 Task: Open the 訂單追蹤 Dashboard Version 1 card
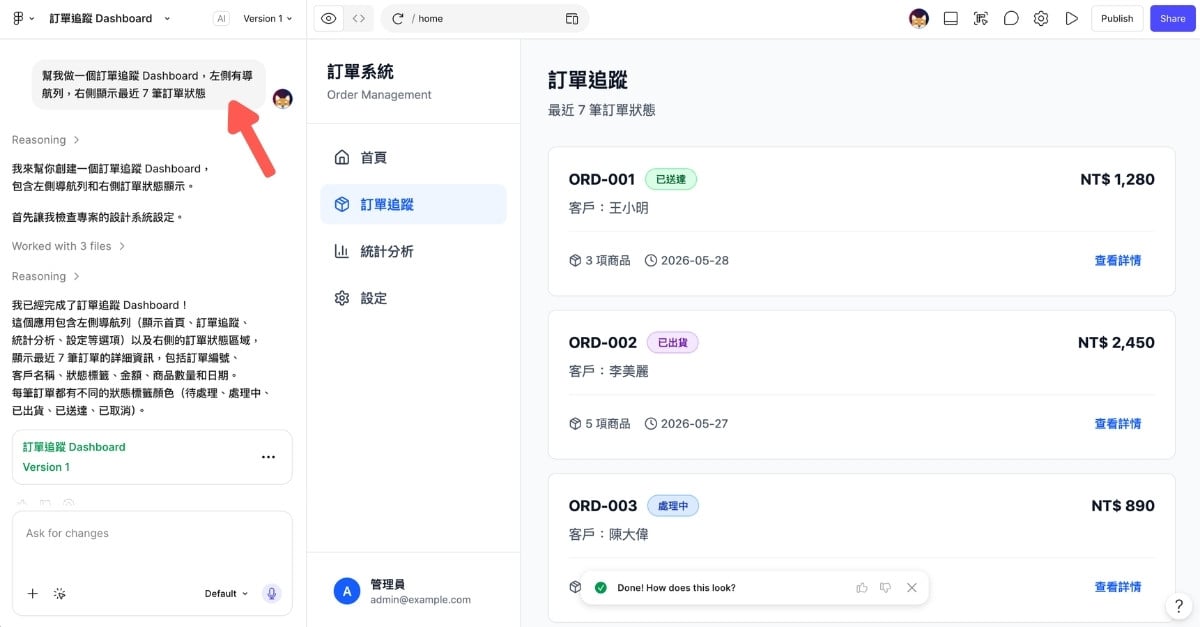[152, 457]
